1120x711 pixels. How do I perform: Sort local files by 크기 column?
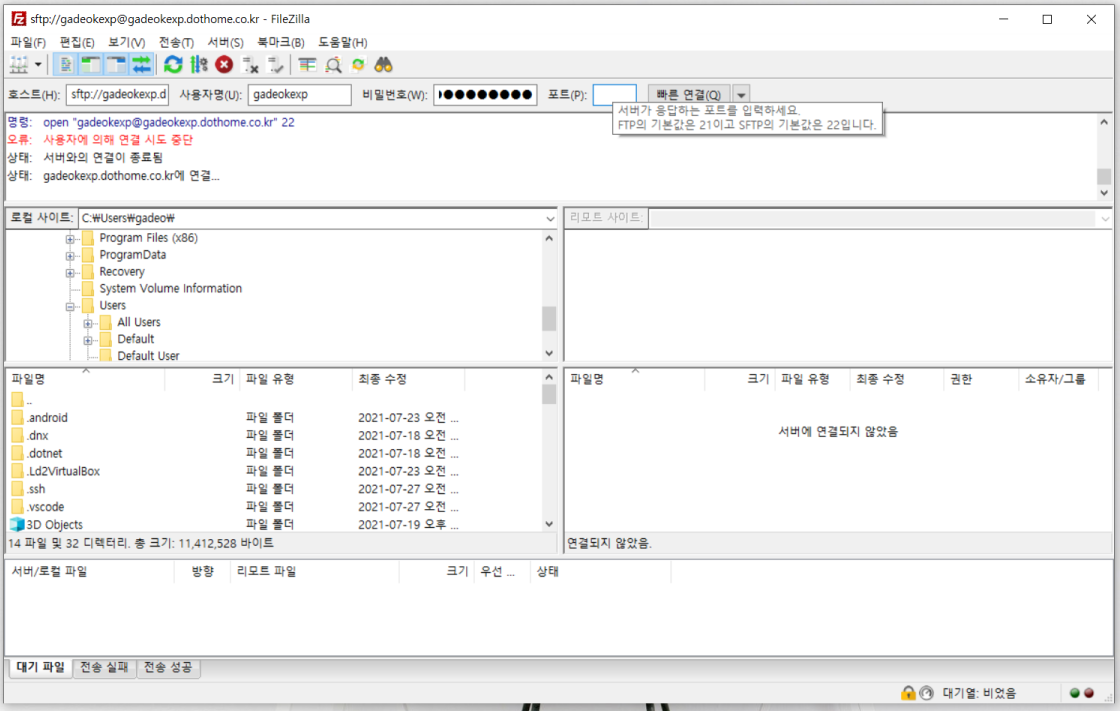(x=202, y=379)
